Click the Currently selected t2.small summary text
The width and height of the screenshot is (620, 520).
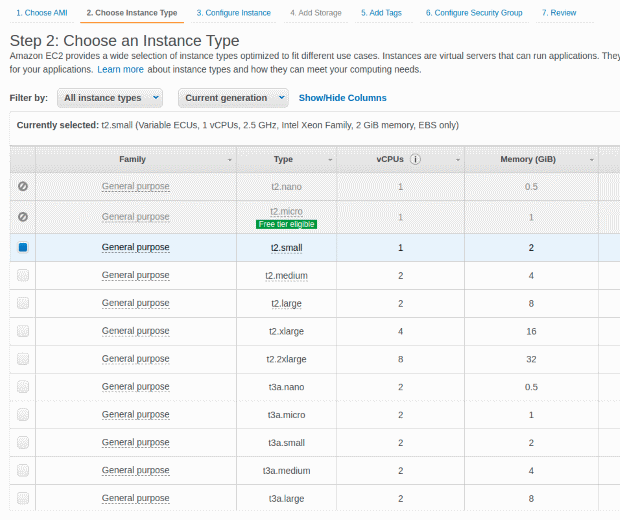coord(238,125)
